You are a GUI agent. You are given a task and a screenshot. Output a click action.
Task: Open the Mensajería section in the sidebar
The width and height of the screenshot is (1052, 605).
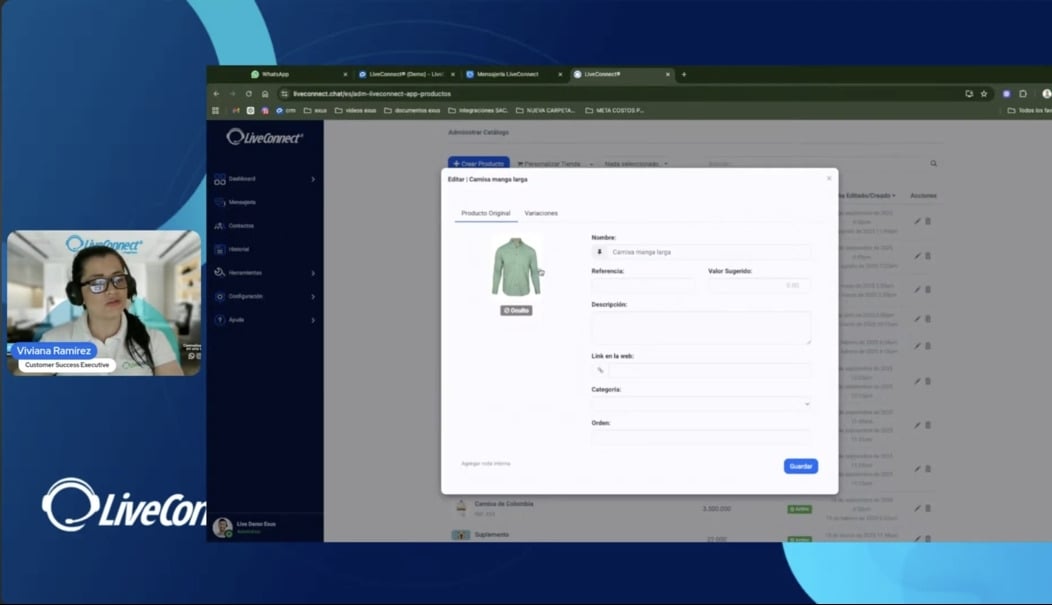(243, 202)
